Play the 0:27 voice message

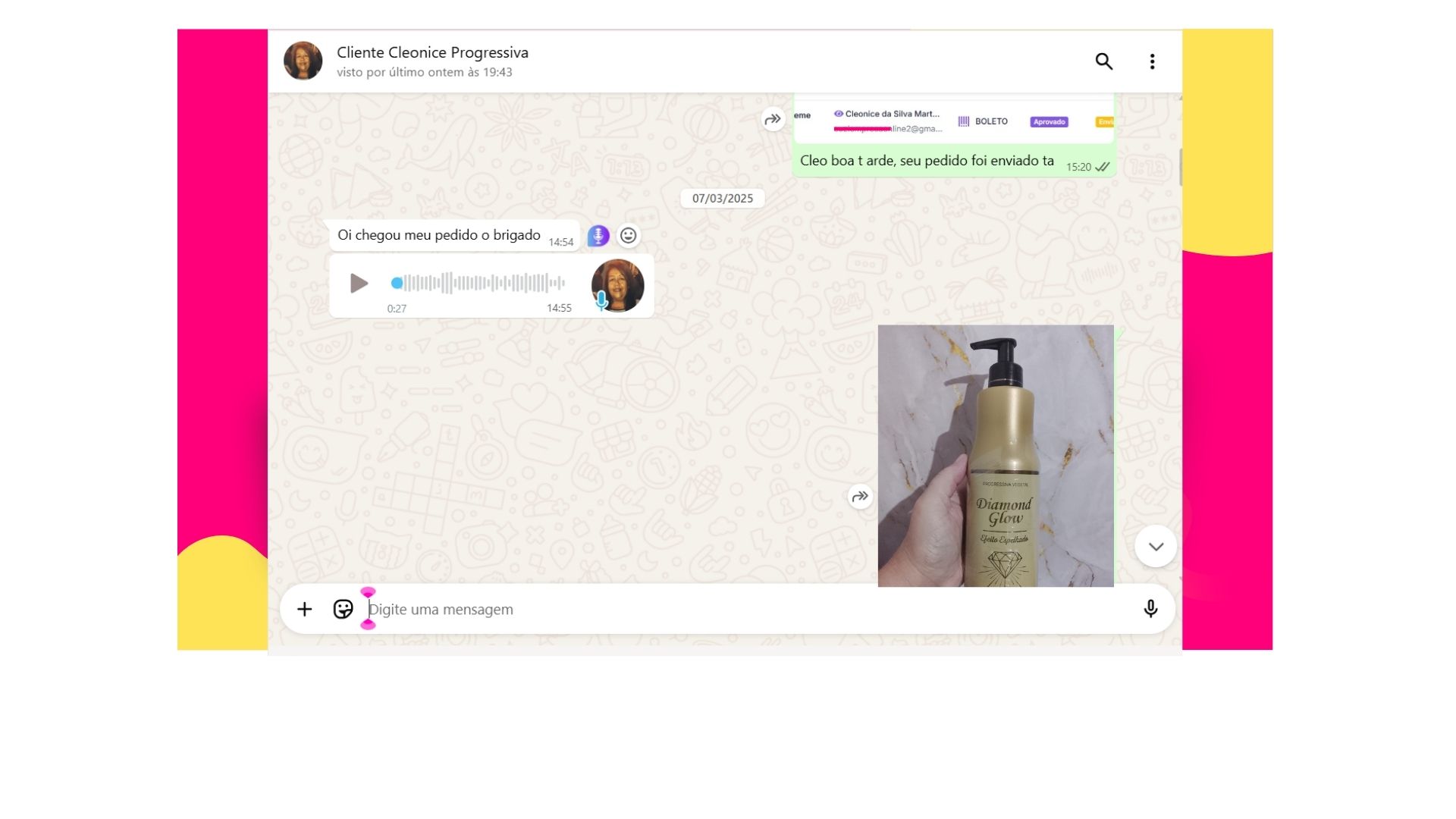[359, 283]
